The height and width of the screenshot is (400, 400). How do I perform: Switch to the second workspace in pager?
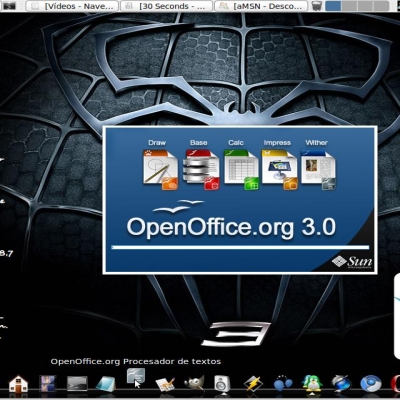[349, 6]
